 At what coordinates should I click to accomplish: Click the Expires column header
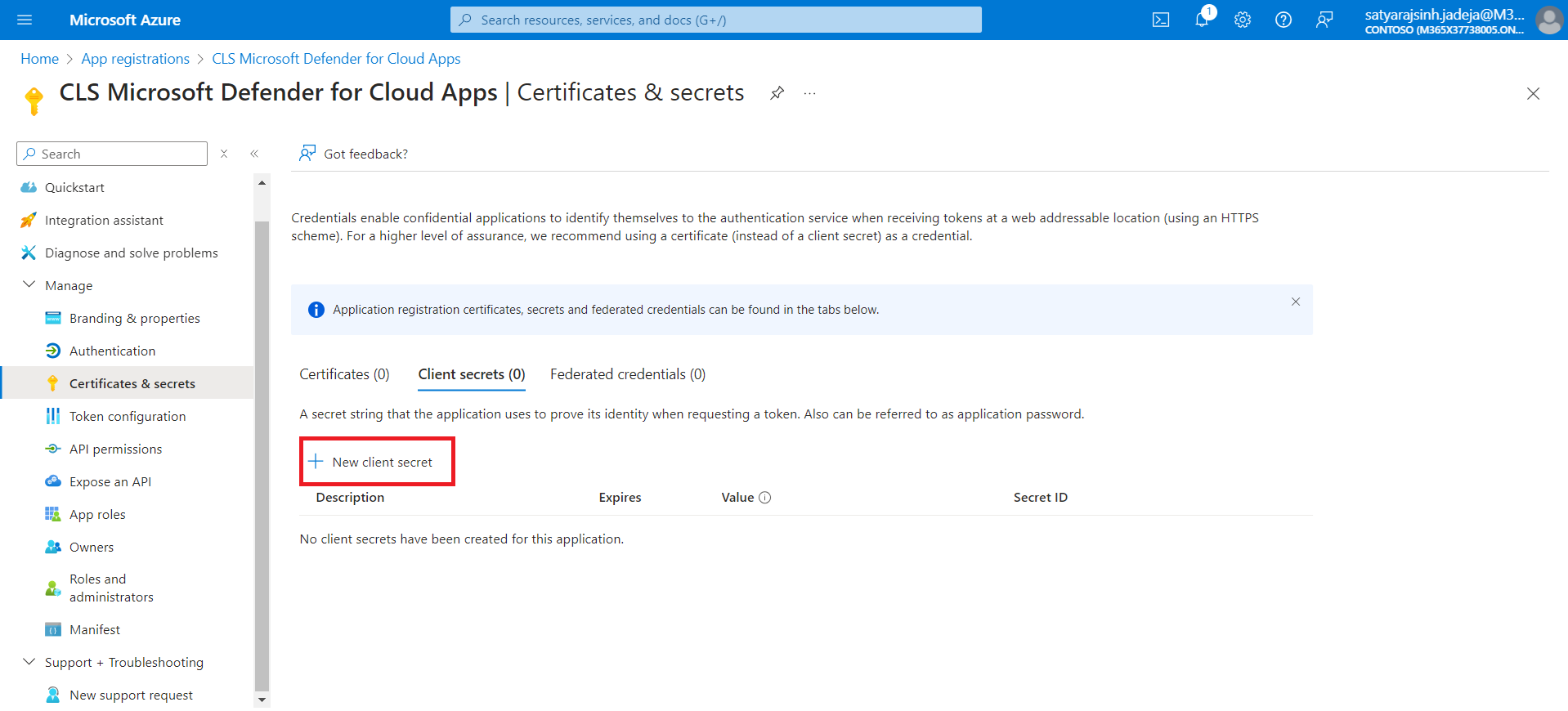(x=620, y=498)
